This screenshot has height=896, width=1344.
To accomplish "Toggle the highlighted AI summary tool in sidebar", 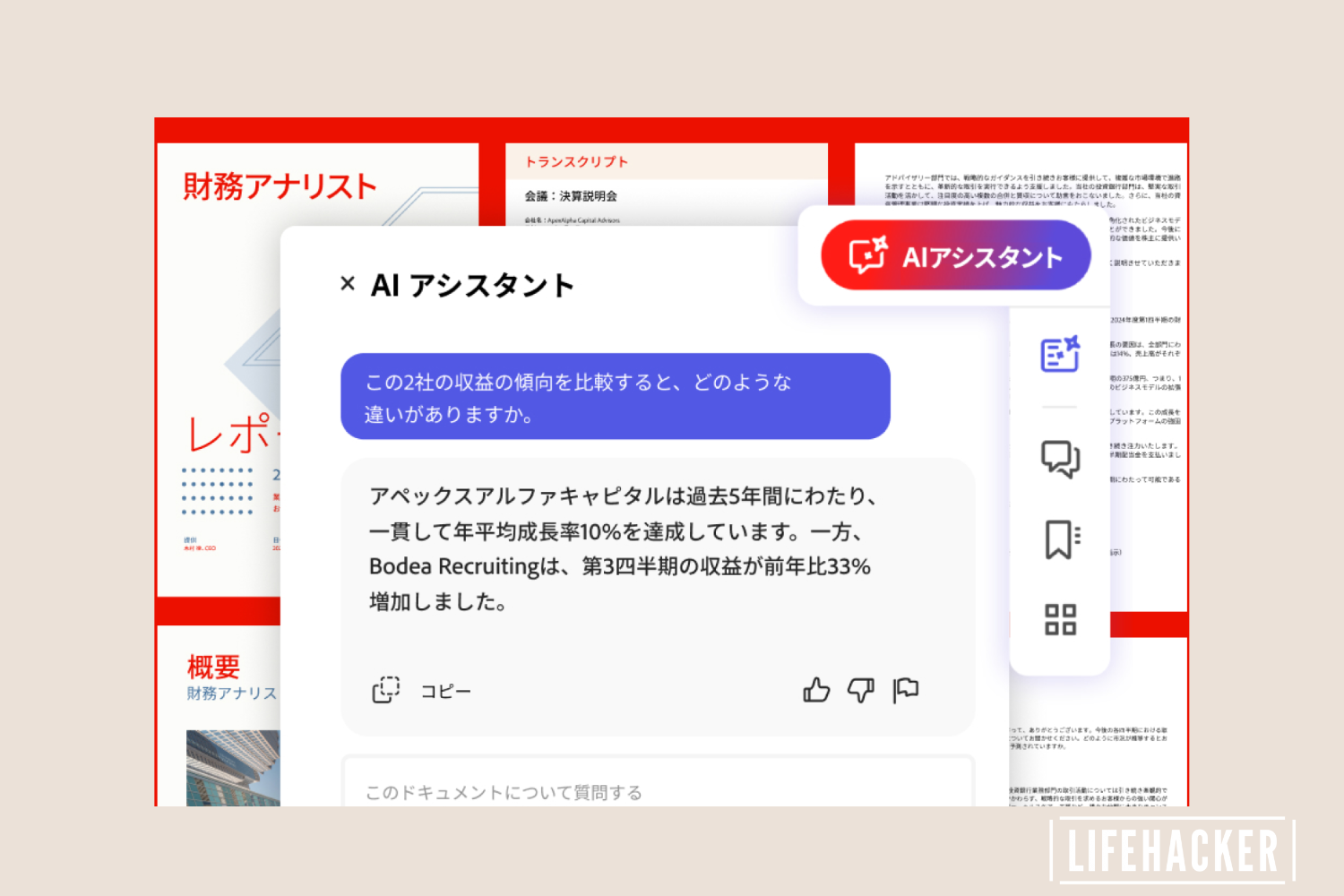I will [1061, 355].
